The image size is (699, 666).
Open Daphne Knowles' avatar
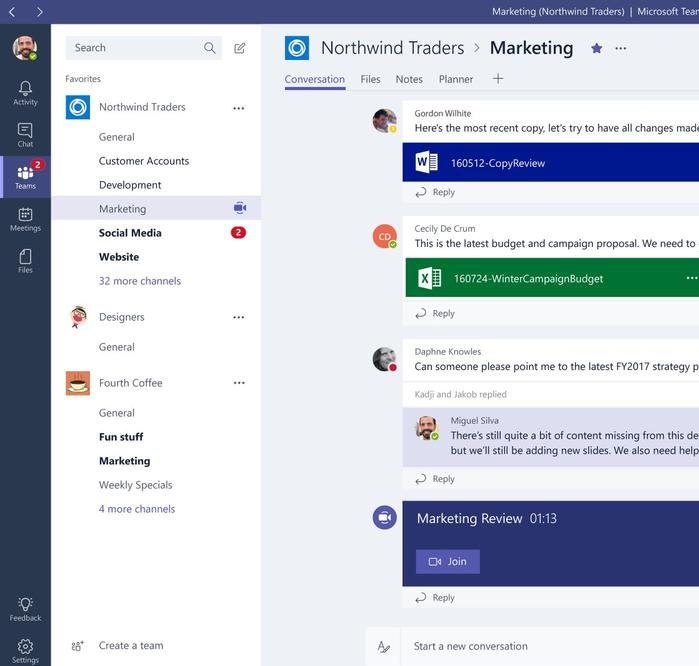385,359
